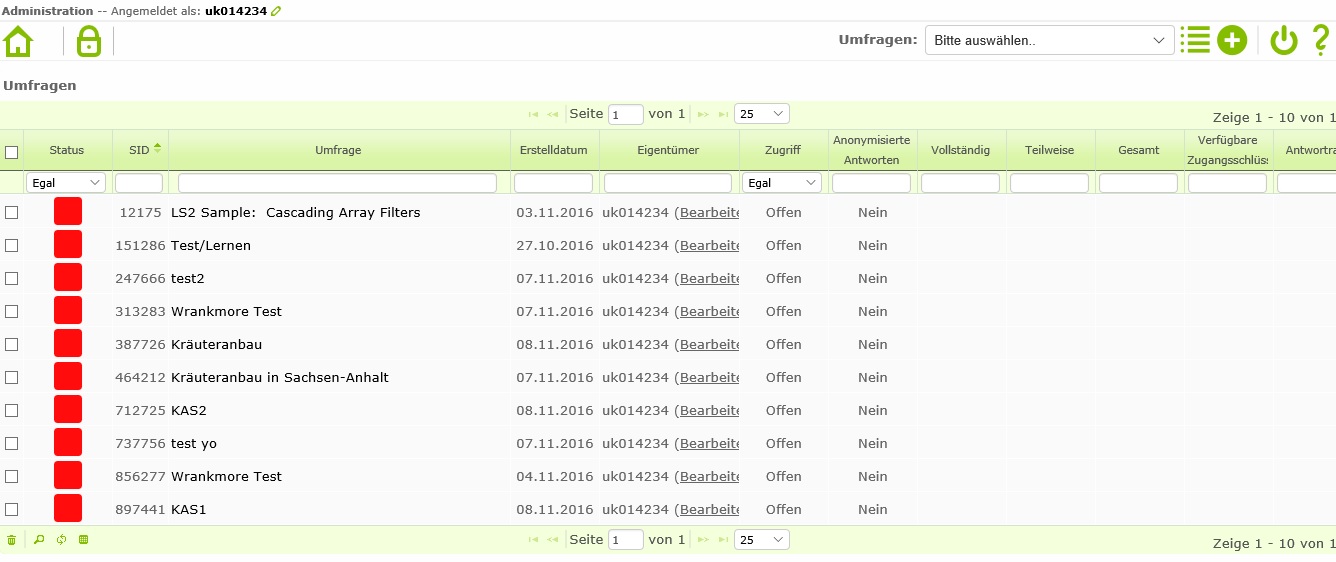Edit user profile pencil next to uk014234
Viewport: 1336px width, 562px height.
(277, 11)
